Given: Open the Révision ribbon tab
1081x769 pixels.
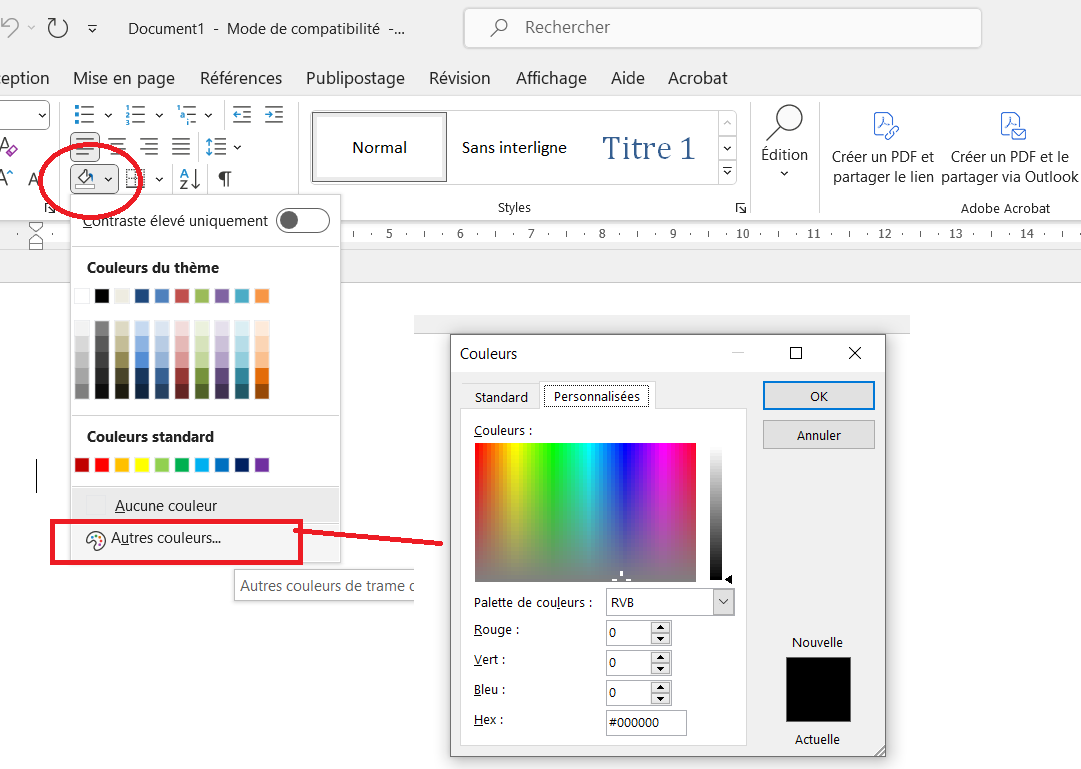Looking at the screenshot, I should [x=459, y=78].
